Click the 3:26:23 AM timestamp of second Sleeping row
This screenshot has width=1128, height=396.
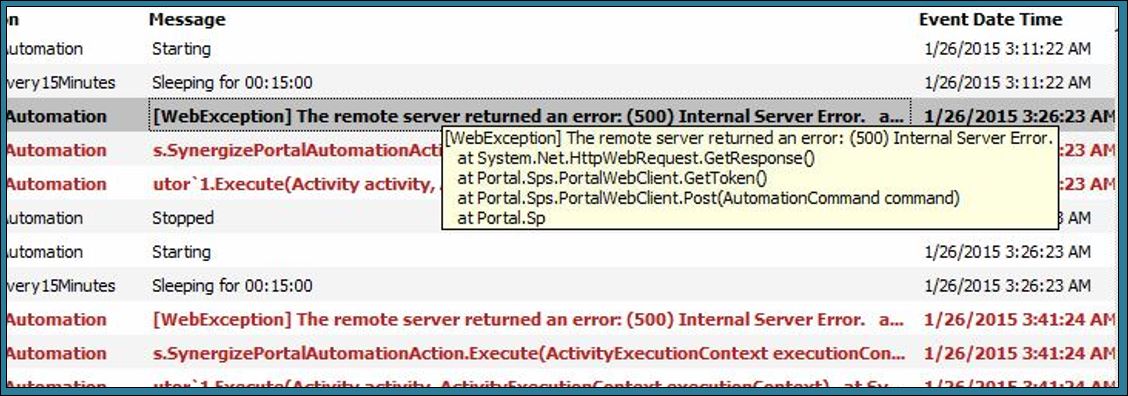click(1008, 286)
